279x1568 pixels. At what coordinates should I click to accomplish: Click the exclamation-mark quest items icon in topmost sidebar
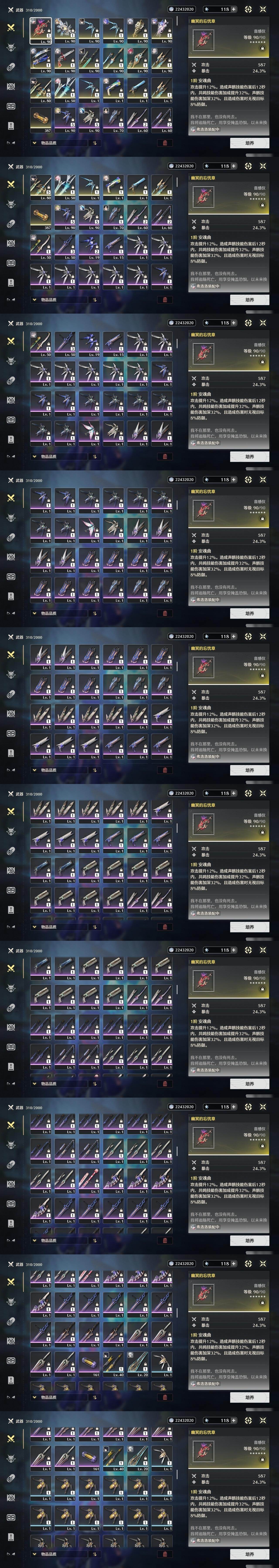(x=11, y=125)
